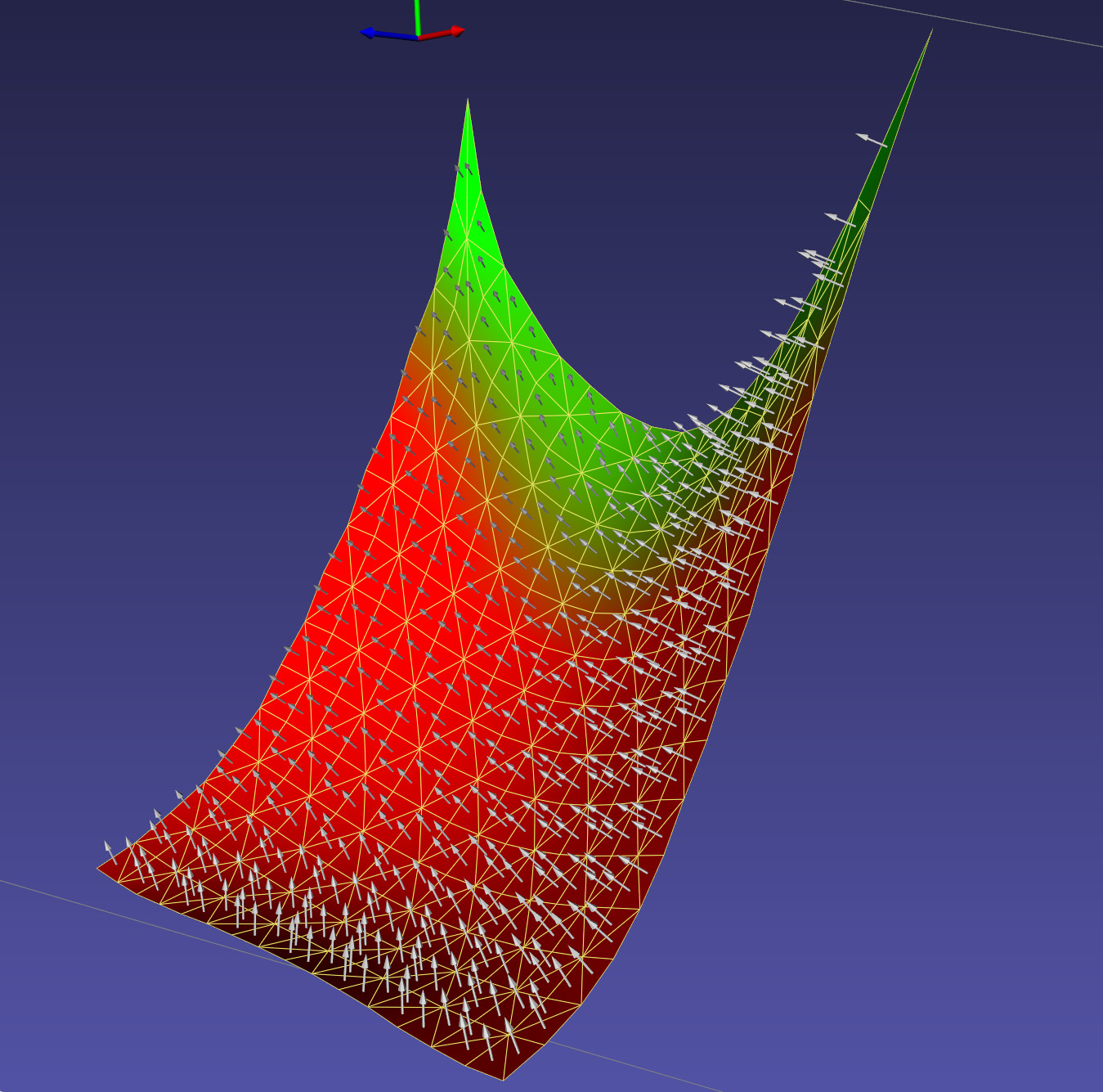This screenshot has height=1092, width=1103.
Task: Pick the left-most corner vertex of the mesh
Action: [98, 868]
